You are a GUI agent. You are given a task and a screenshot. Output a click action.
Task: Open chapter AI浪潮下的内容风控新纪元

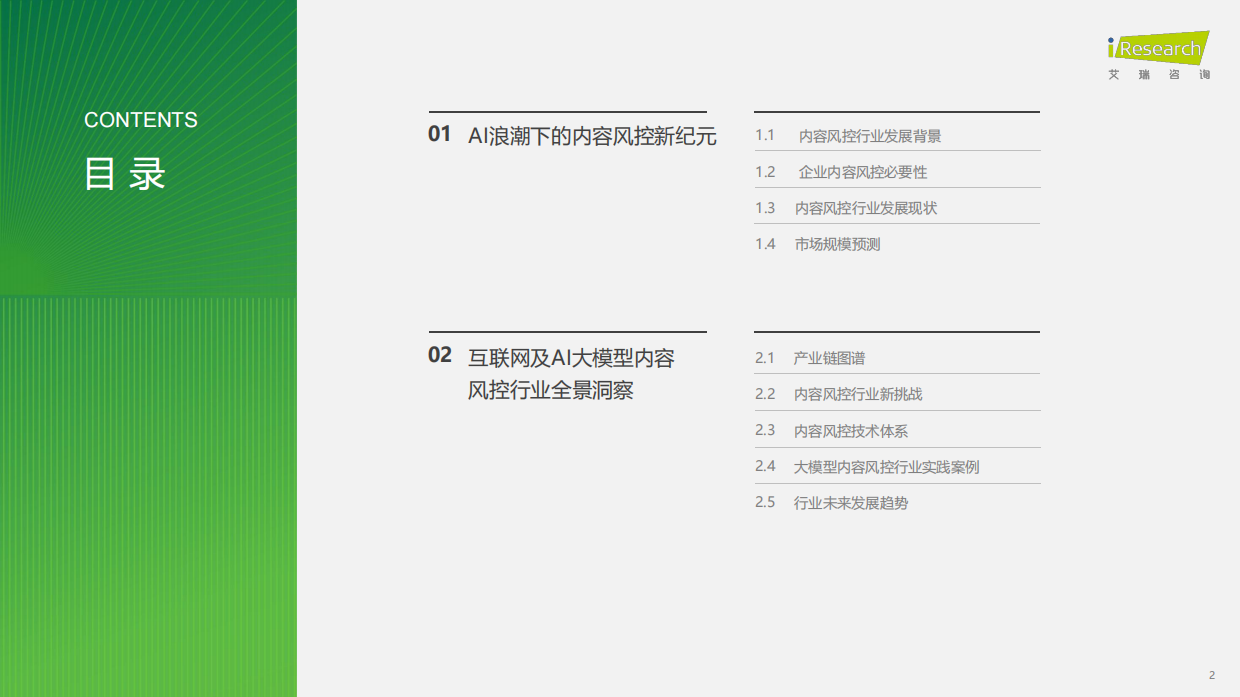(592, 137)
